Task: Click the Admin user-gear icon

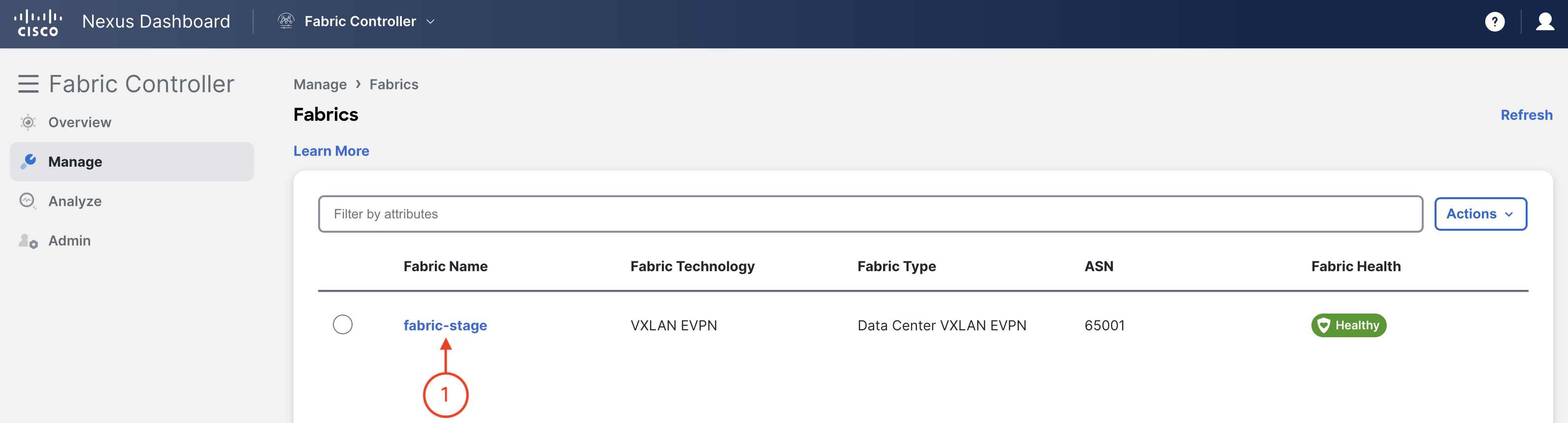Action: (28, 241)
